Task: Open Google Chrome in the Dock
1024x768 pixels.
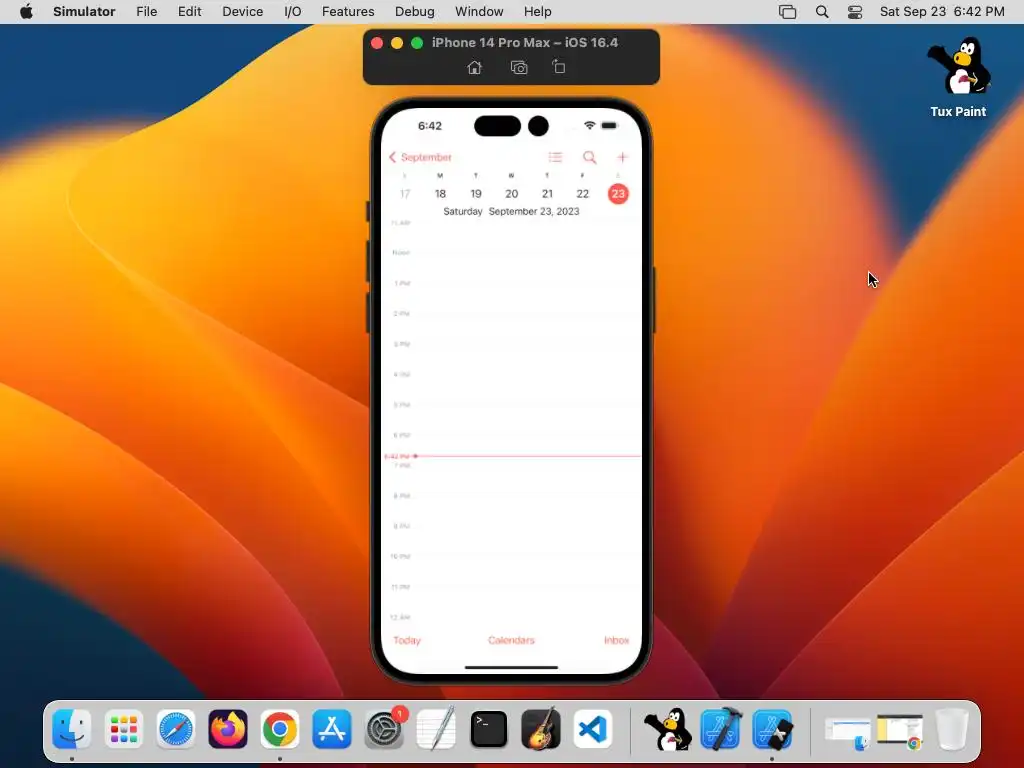Action: pyautogui.click(x=280, y=729)
